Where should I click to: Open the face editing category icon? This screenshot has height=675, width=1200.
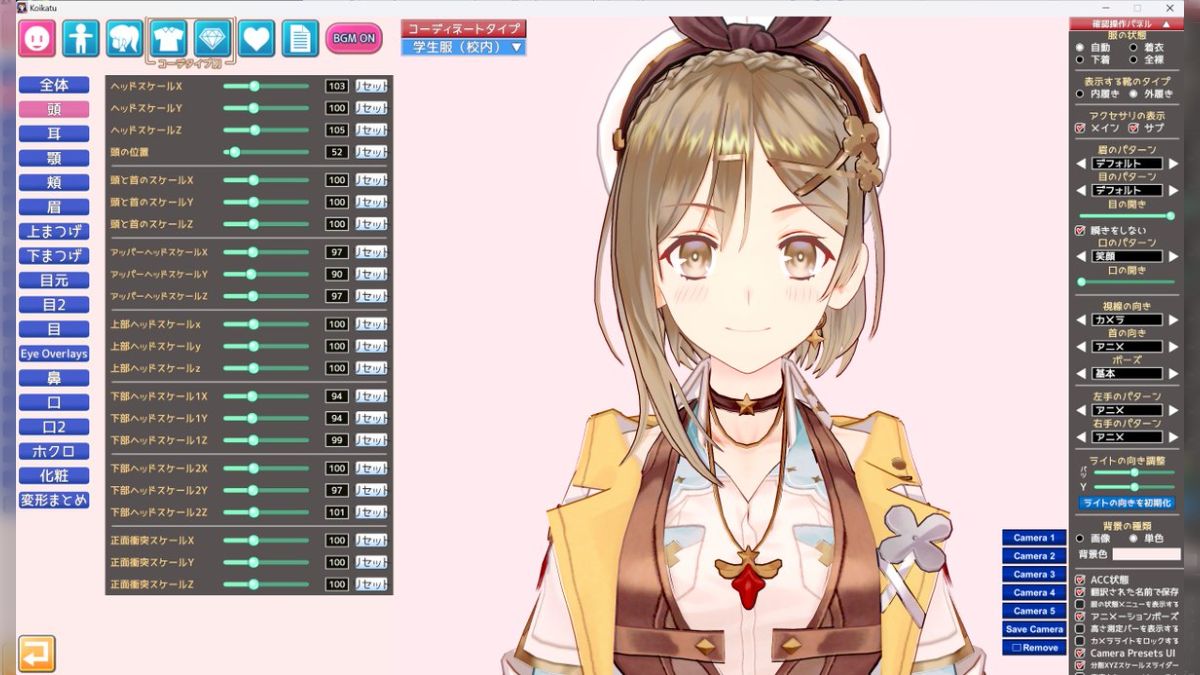tap(37, 39)
